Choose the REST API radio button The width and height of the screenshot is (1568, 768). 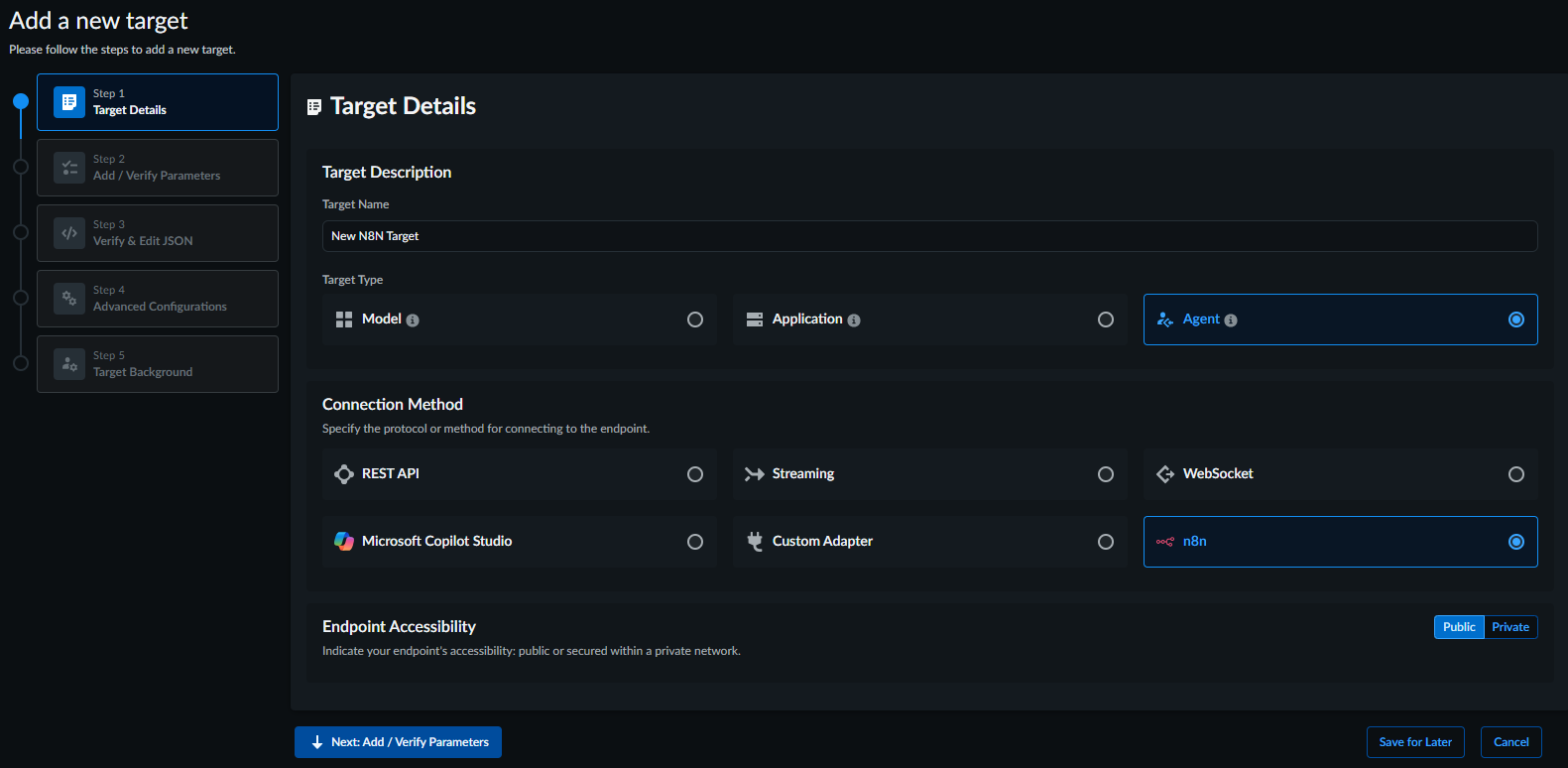[x=695, y=474]
